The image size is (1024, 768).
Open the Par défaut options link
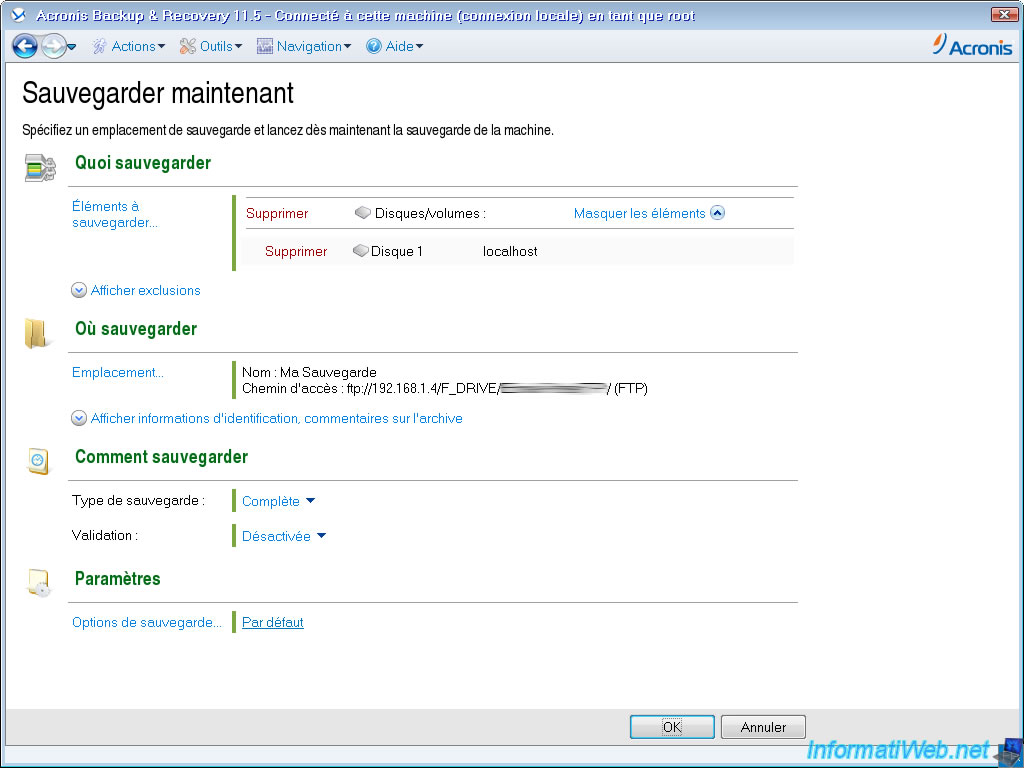[273, 623]
